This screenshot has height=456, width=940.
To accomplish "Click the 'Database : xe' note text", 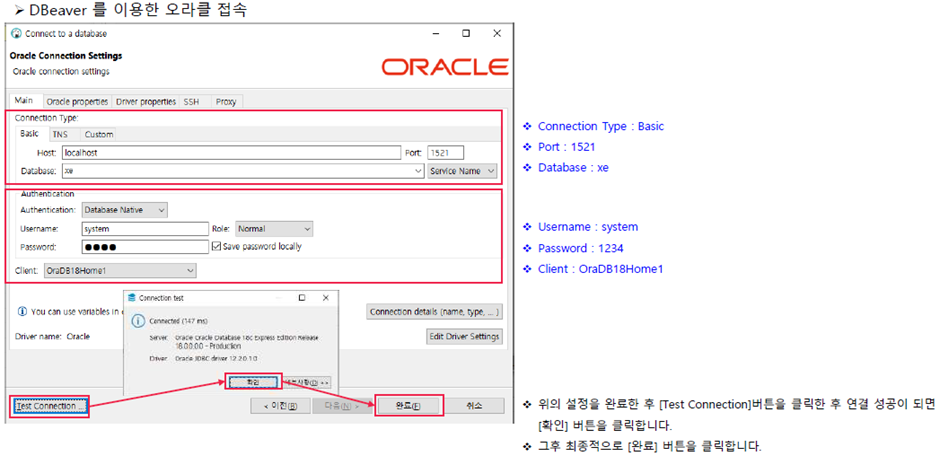I will (x=573, y=168).
